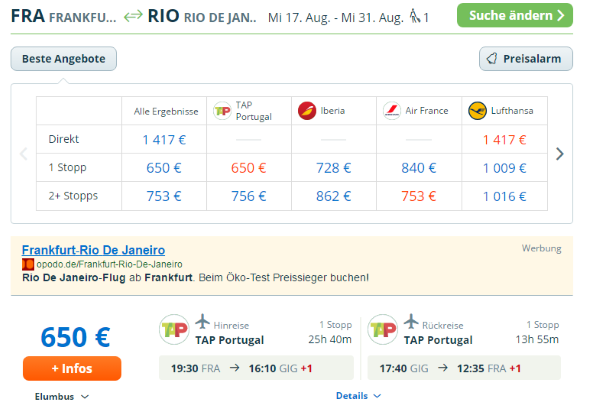600x406 pixels.
Task: Expand flight Details dropdown
Action: pos(358,396)
